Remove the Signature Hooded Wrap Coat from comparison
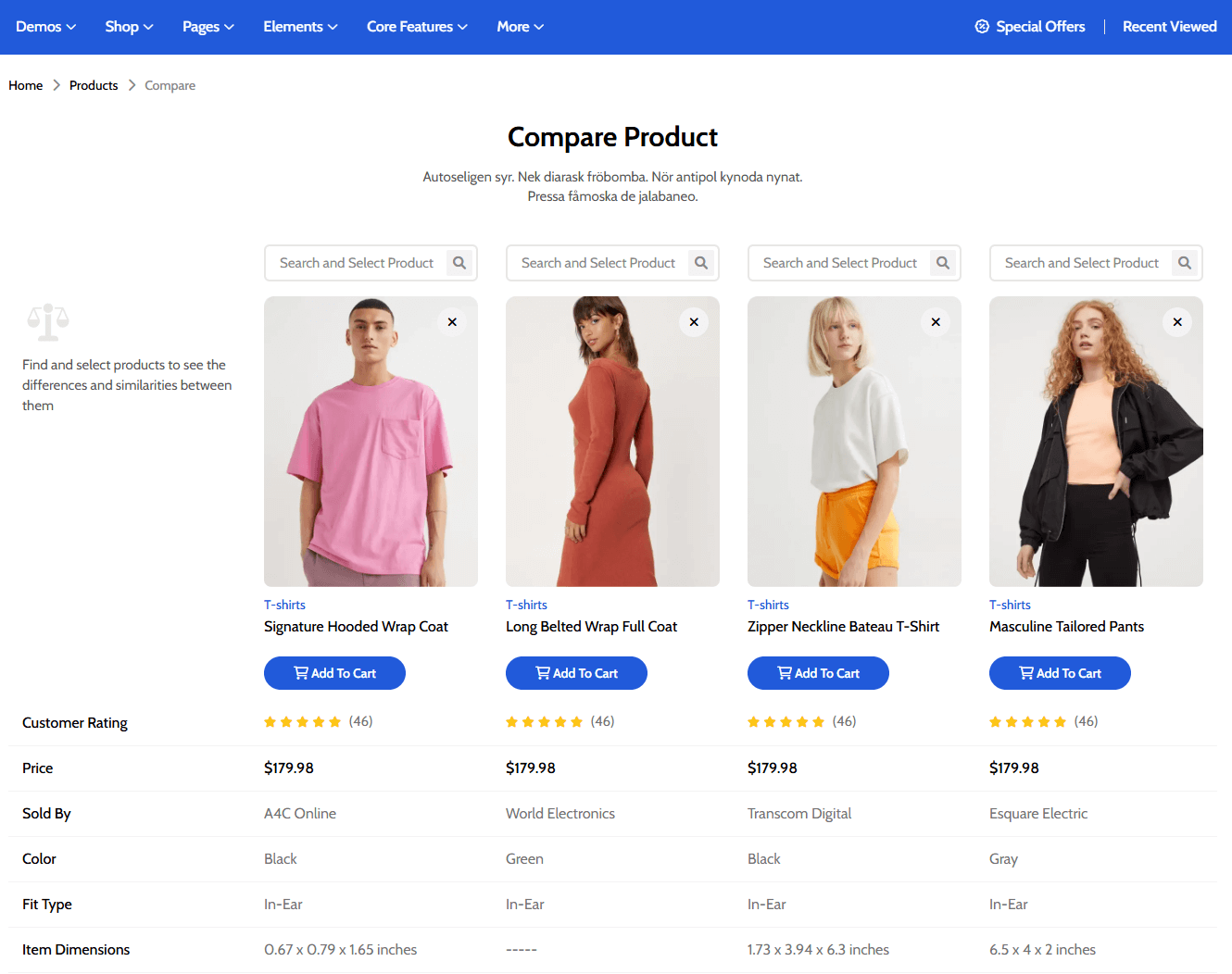 tap(452, 322)
